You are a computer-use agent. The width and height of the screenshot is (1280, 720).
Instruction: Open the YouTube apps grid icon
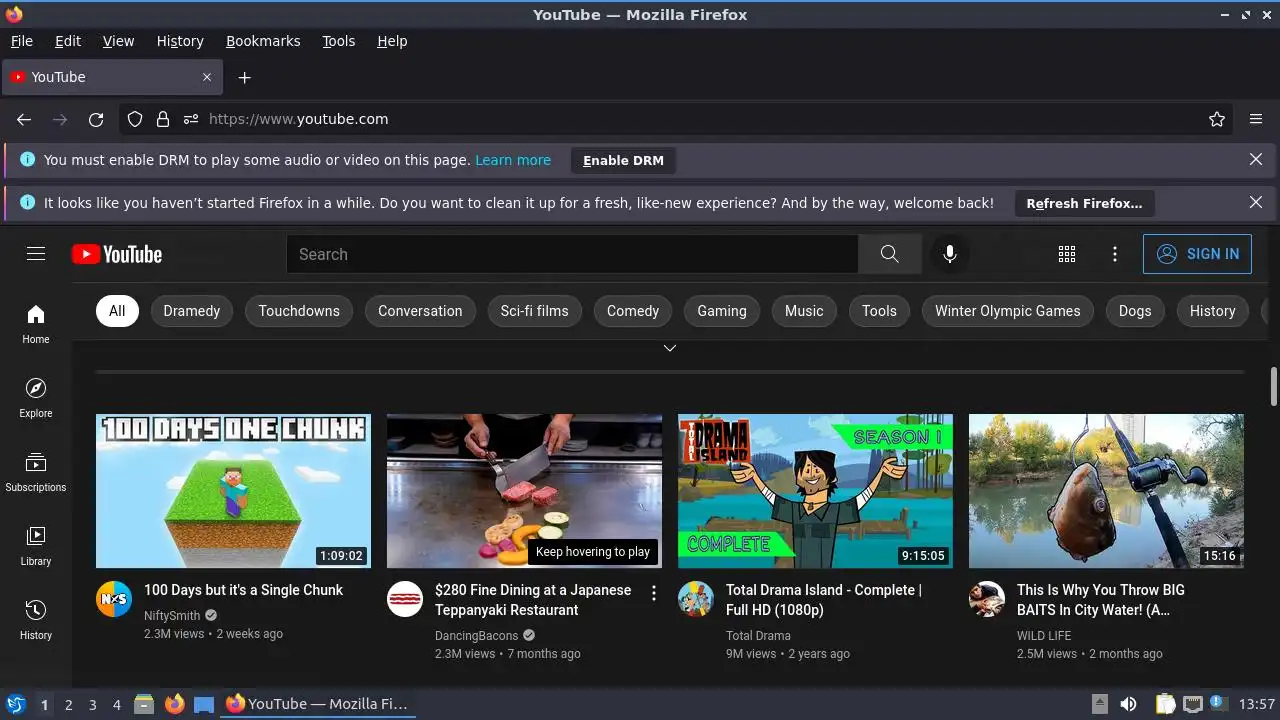1067,254
